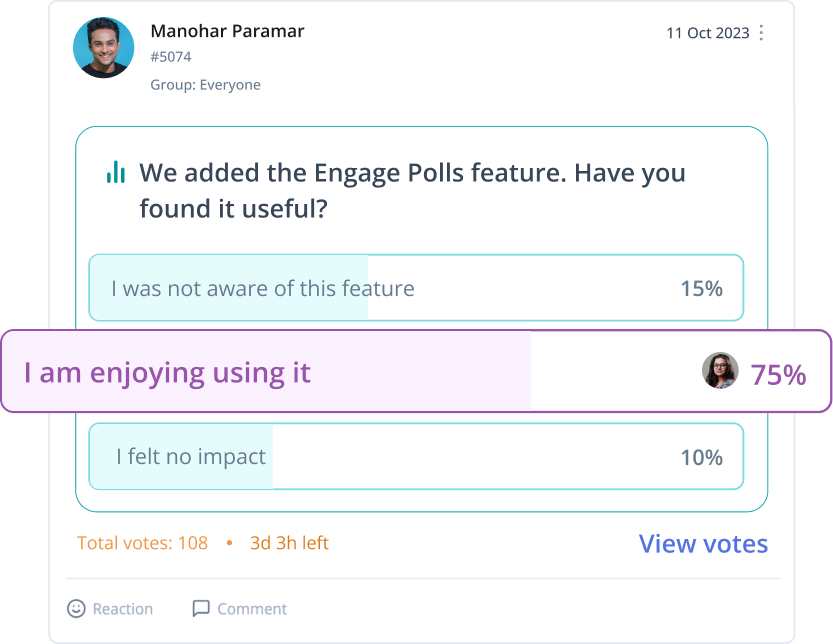Open the View votes link
Screen dimensions: 833x644
pyautogui.click(x=703, y=544)
